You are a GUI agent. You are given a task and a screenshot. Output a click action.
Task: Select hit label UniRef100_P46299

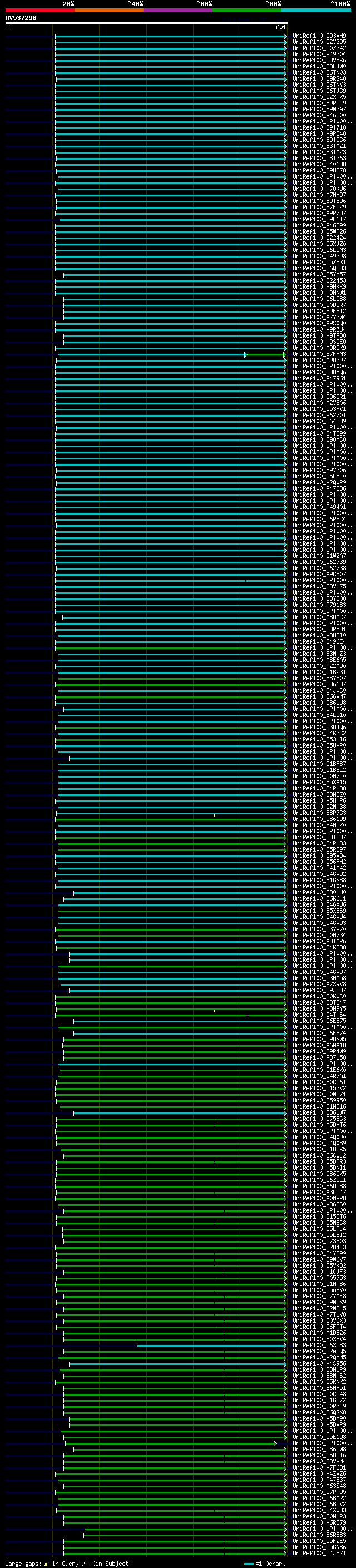pos(319,226)
